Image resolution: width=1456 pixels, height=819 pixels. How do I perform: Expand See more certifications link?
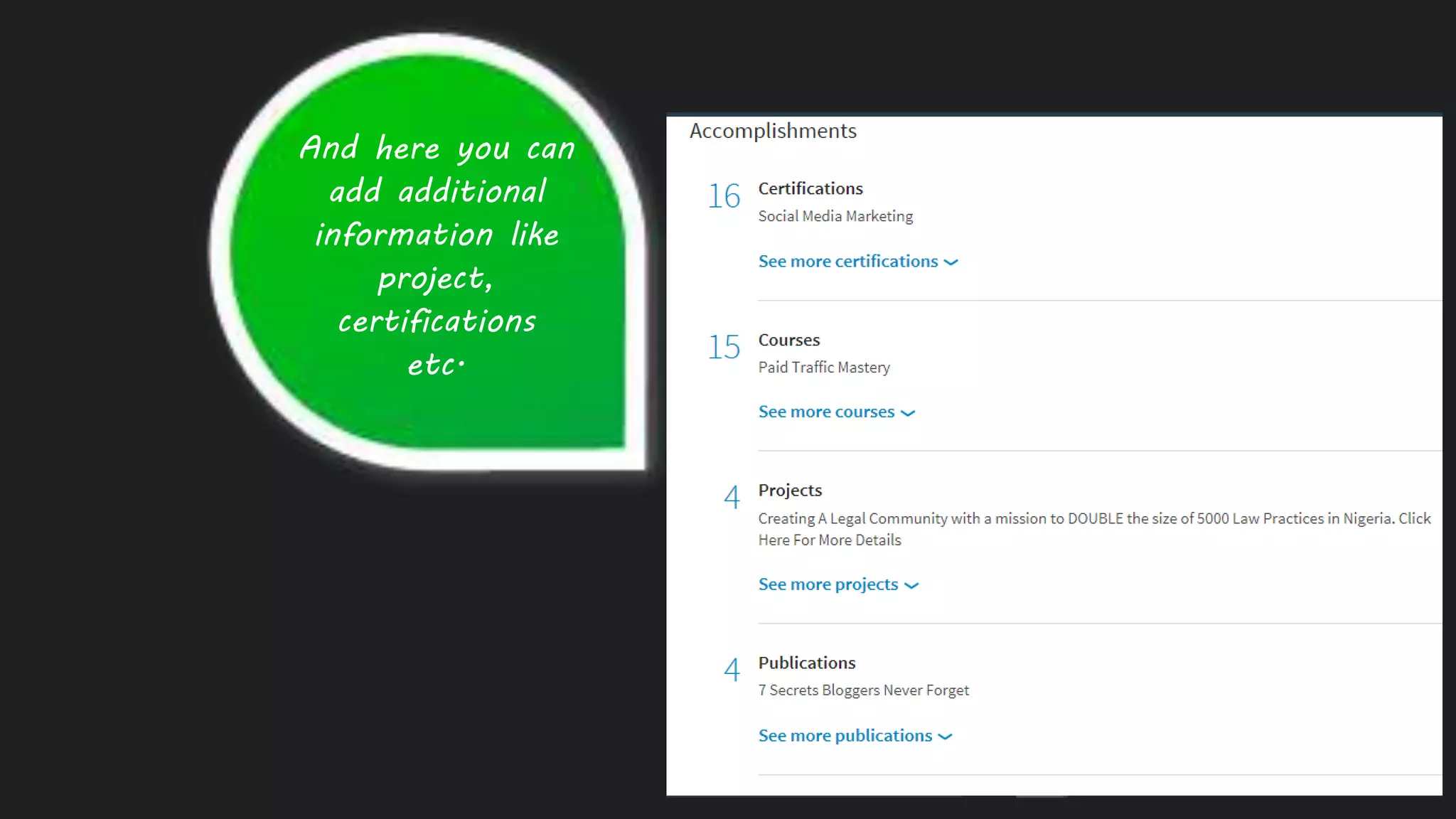coord(858,262)
